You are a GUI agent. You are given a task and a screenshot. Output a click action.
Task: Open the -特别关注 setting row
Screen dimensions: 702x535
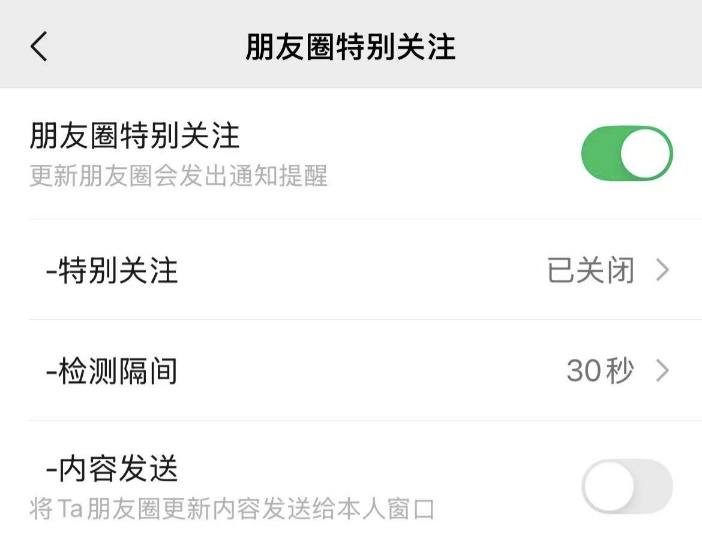point(351,270)
